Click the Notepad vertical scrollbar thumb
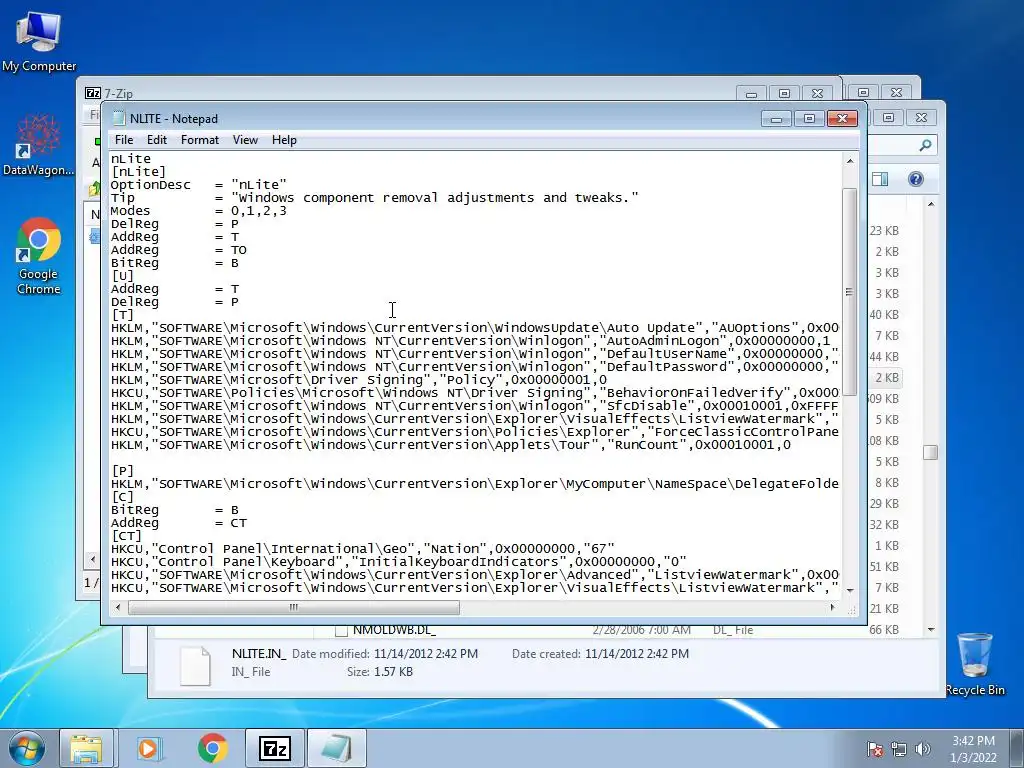This screenshot has width=1024, height=768. tap(850, 291)
